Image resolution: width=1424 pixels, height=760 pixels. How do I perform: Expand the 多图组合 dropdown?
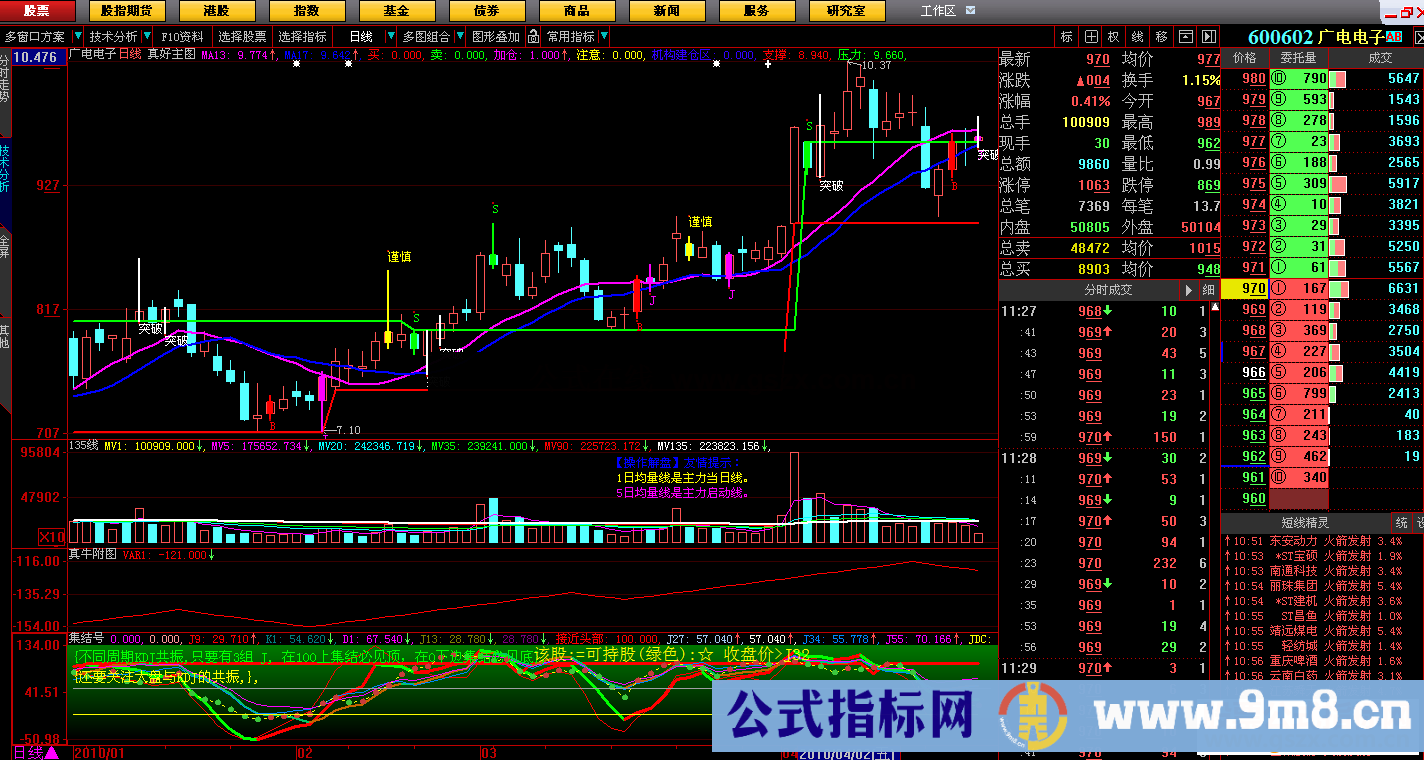(x=459, y=37)
